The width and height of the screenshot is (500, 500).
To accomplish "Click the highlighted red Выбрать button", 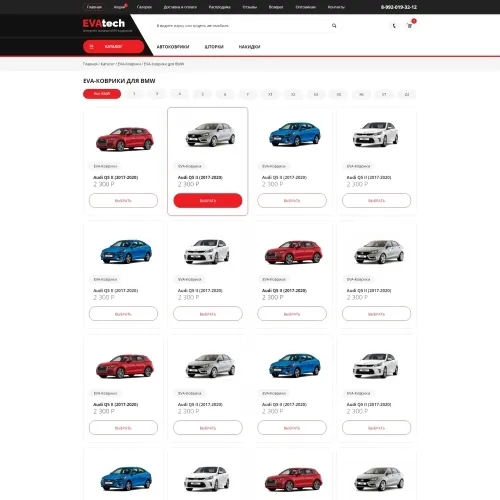I will tap(208, 201).
